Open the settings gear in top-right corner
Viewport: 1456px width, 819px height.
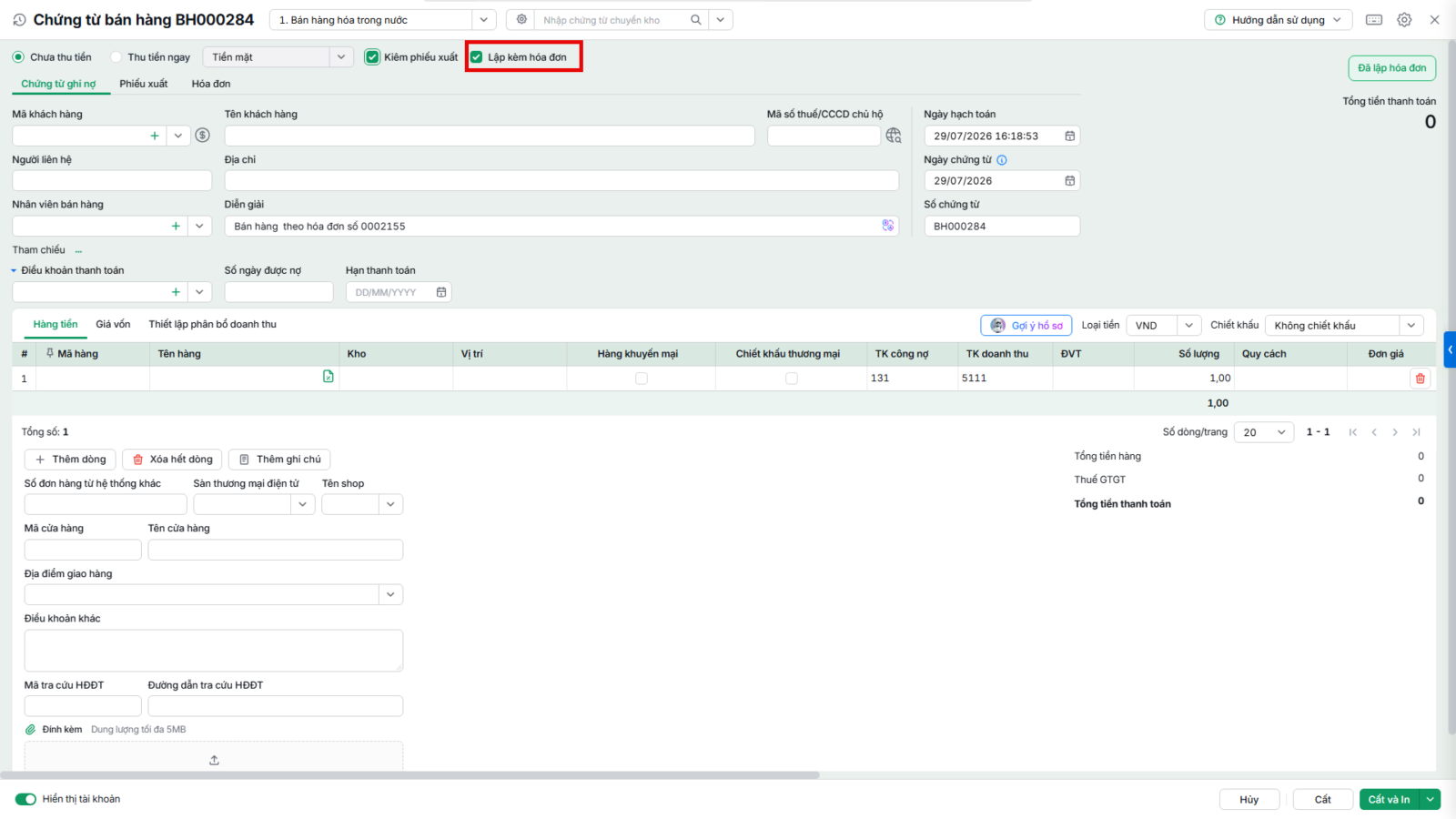1404,20
